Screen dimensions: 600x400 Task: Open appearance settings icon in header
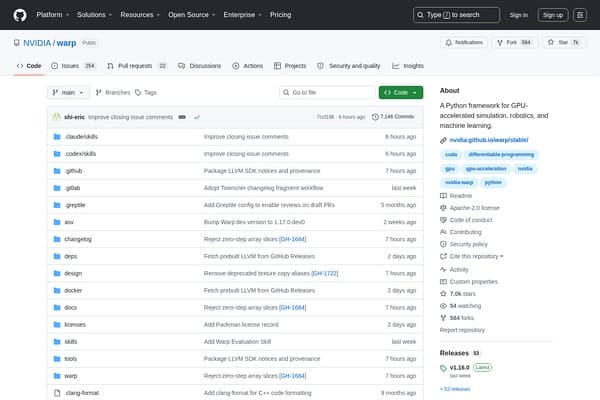pos(580,15)
